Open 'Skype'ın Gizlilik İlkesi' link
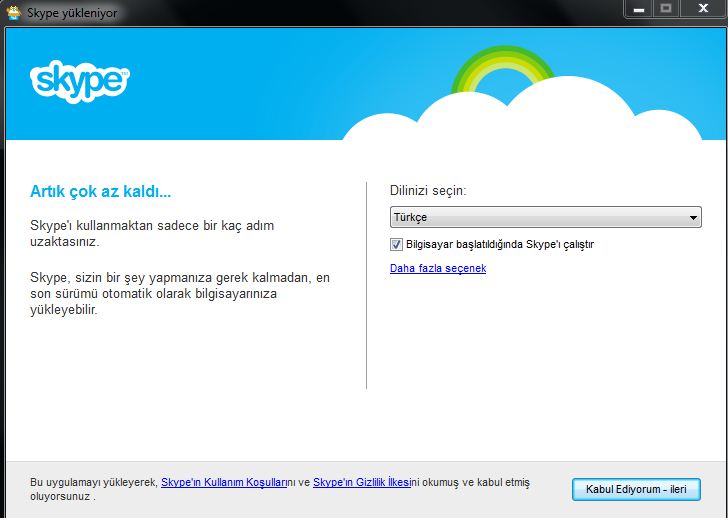Screen dimensions: 728x518 coord(361,482)
